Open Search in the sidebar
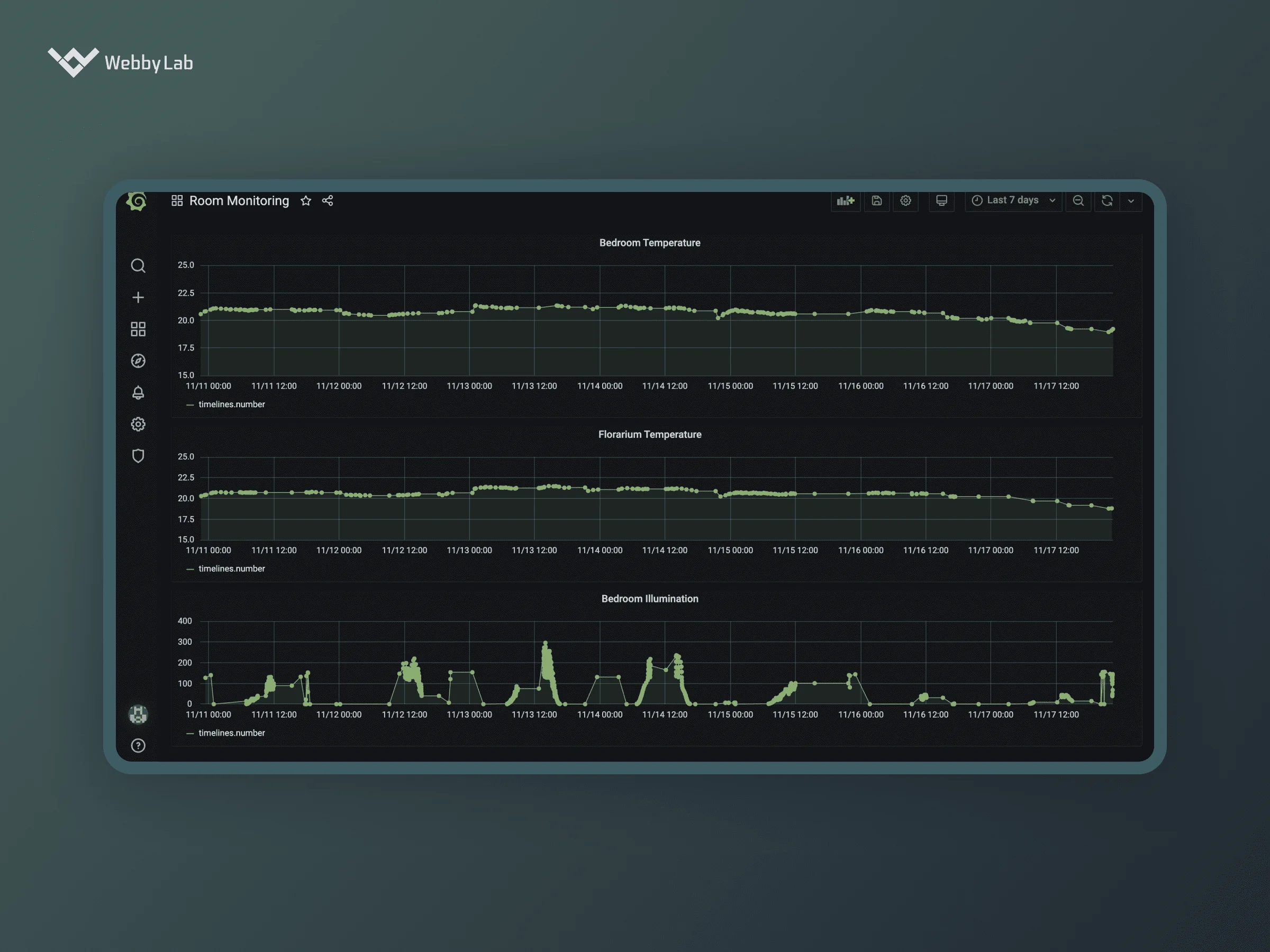 (x=138, y=266)
